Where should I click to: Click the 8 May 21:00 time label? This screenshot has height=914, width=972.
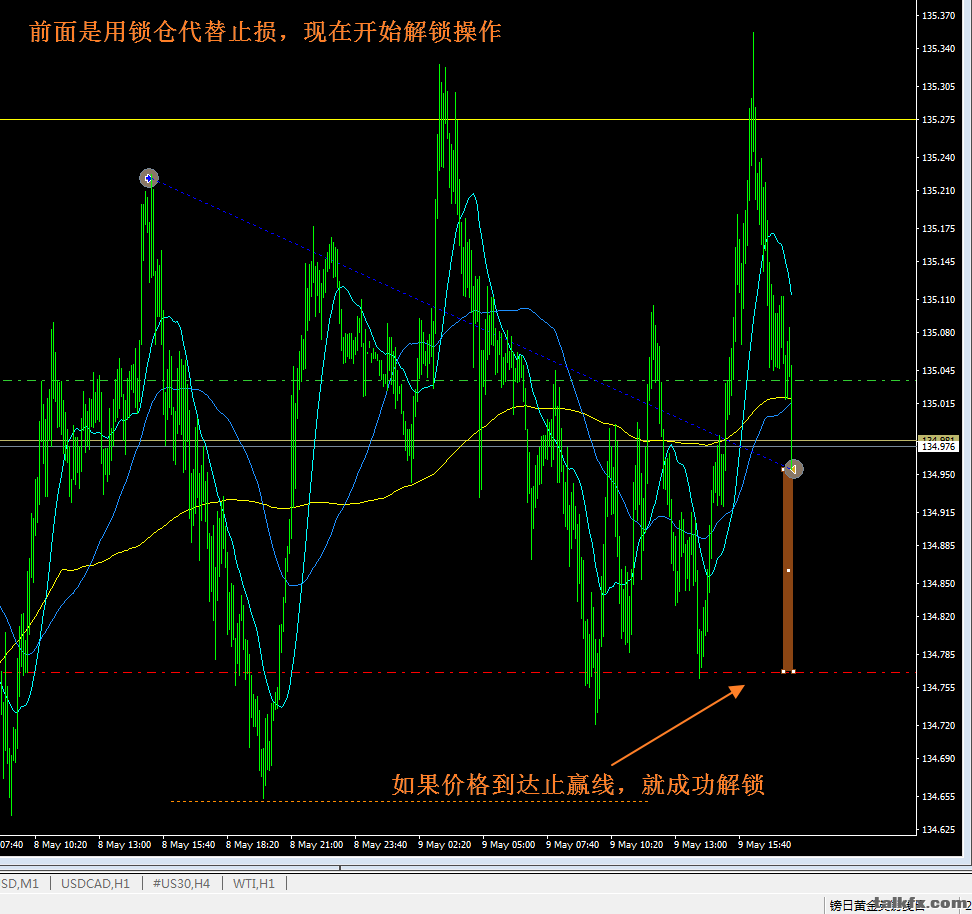[x=317, y=845]
